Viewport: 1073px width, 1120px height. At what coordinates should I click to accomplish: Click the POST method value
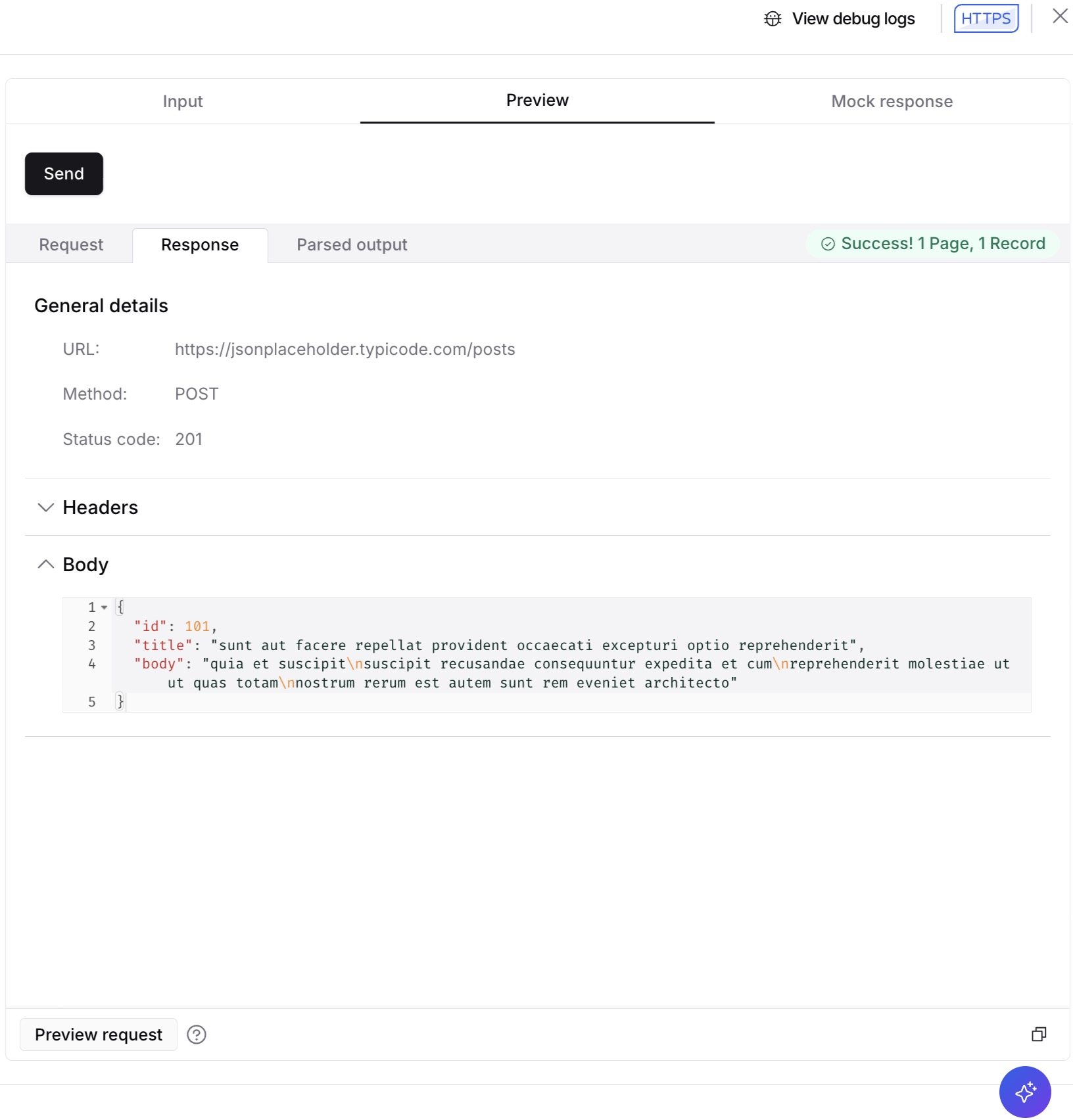197,394
